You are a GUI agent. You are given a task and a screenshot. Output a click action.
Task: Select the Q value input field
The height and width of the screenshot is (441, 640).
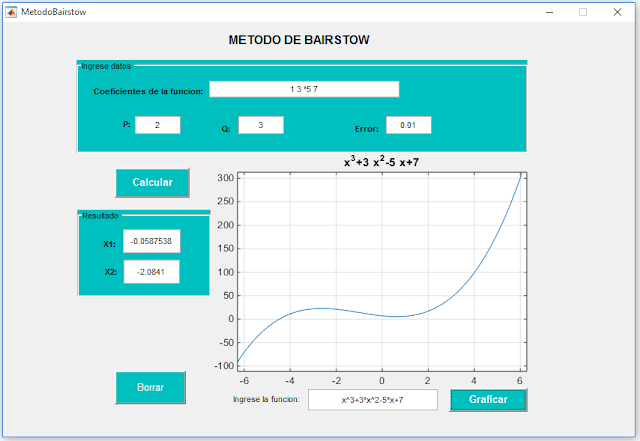click(261, 125)
